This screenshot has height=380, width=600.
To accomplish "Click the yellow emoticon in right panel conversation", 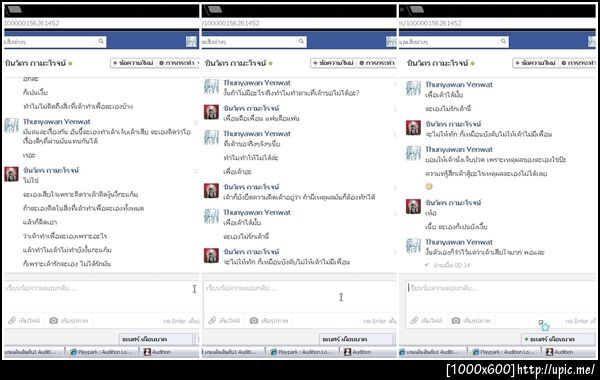I will (x=429, y=186).
